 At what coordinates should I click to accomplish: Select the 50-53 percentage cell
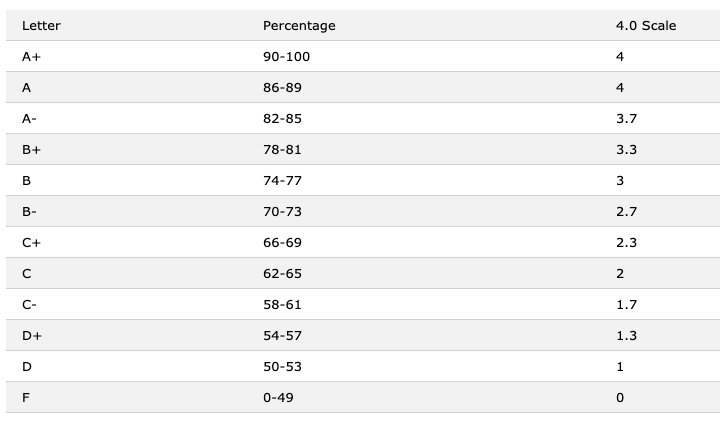pyautogui.click(x=282, y=367)
